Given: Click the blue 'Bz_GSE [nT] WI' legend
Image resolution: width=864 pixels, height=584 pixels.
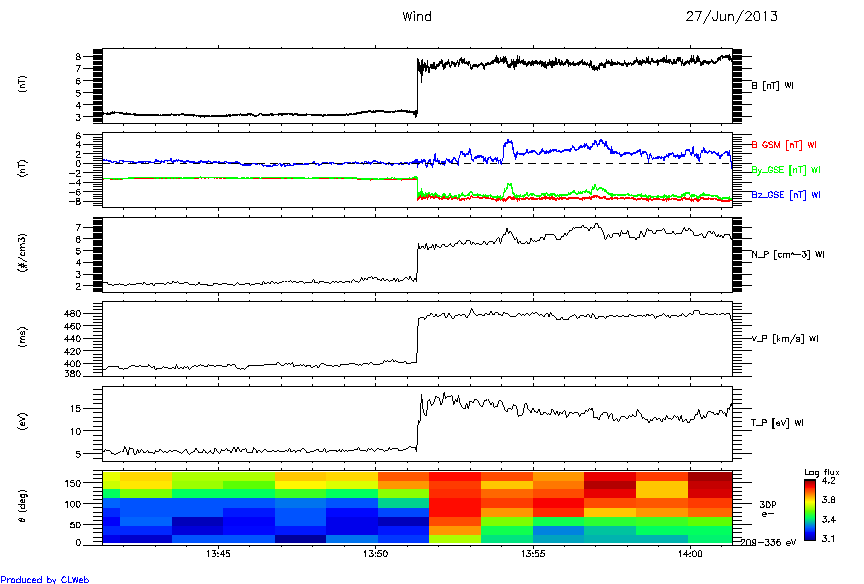Looking at the screenshot, I should (x=786, y=195).
